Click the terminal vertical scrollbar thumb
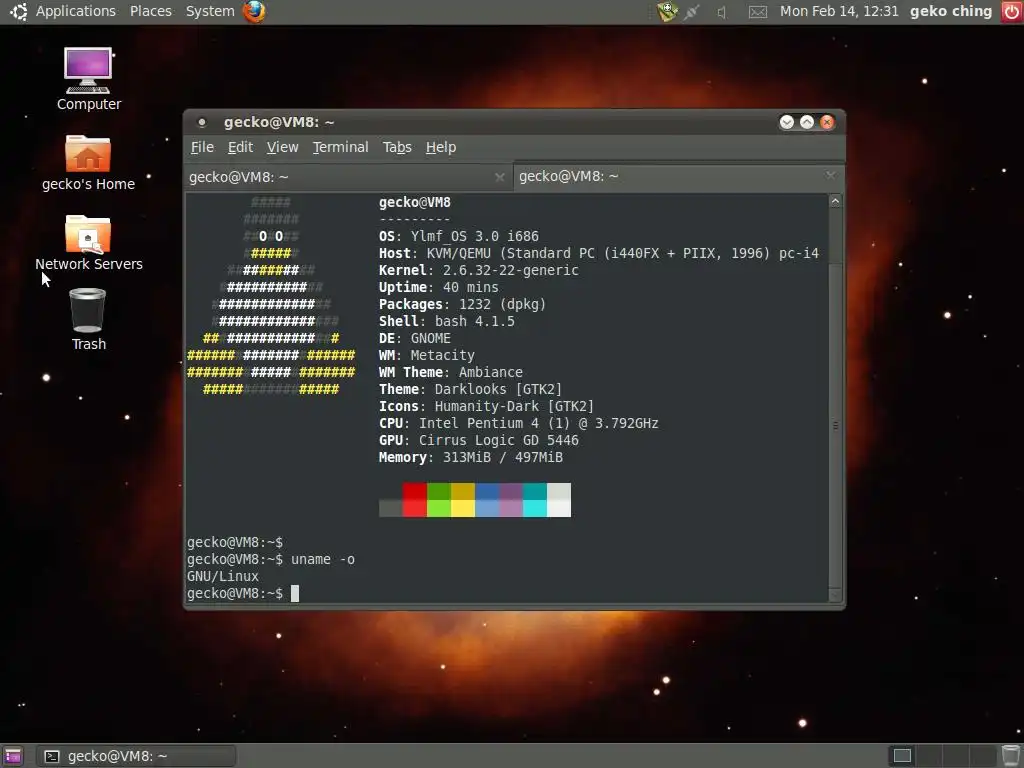Viewport: 1024px width, 768px height. pyautogui.click(x=835, y=426)
